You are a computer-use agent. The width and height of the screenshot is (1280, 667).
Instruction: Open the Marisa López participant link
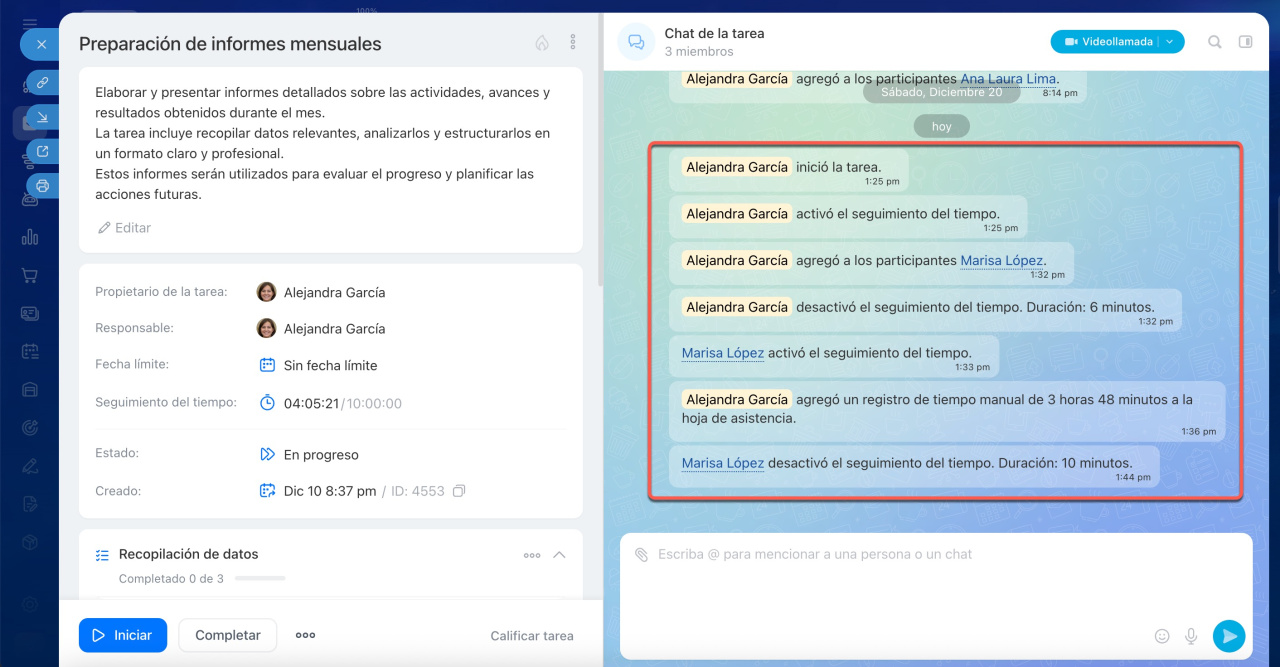[x=1001, y=260]
